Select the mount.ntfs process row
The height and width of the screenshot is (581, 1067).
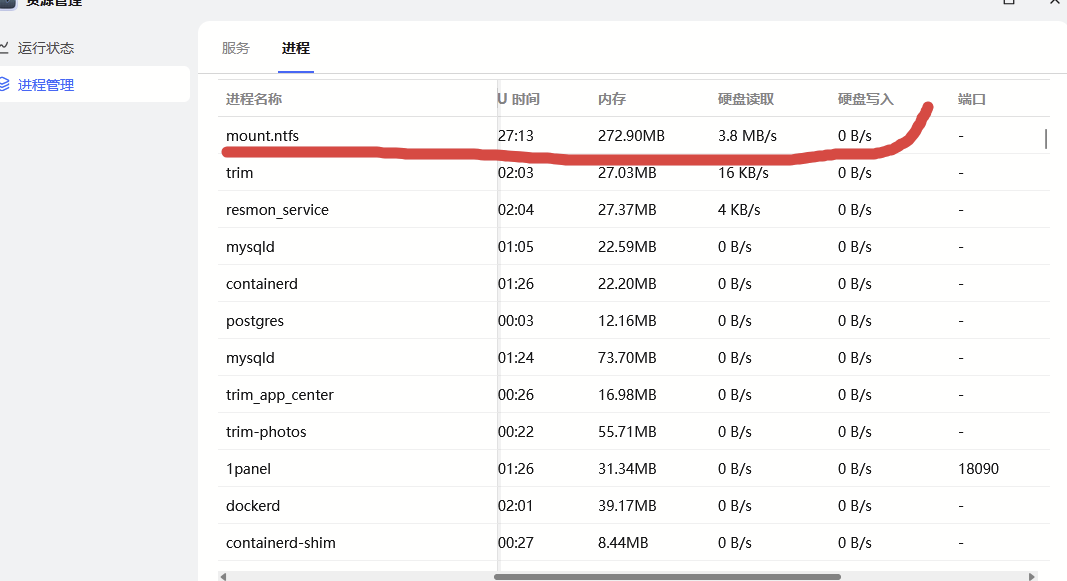(262, 135)
